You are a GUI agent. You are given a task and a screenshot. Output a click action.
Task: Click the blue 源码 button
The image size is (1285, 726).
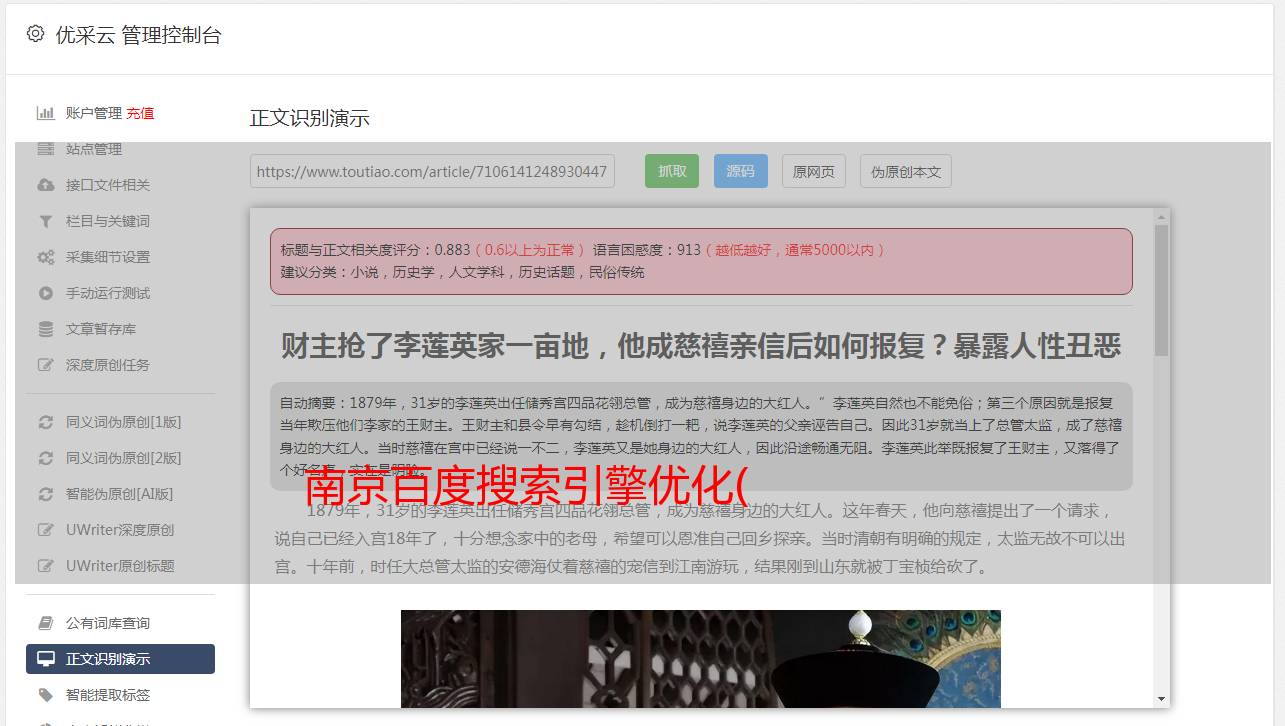coord(741,171)
